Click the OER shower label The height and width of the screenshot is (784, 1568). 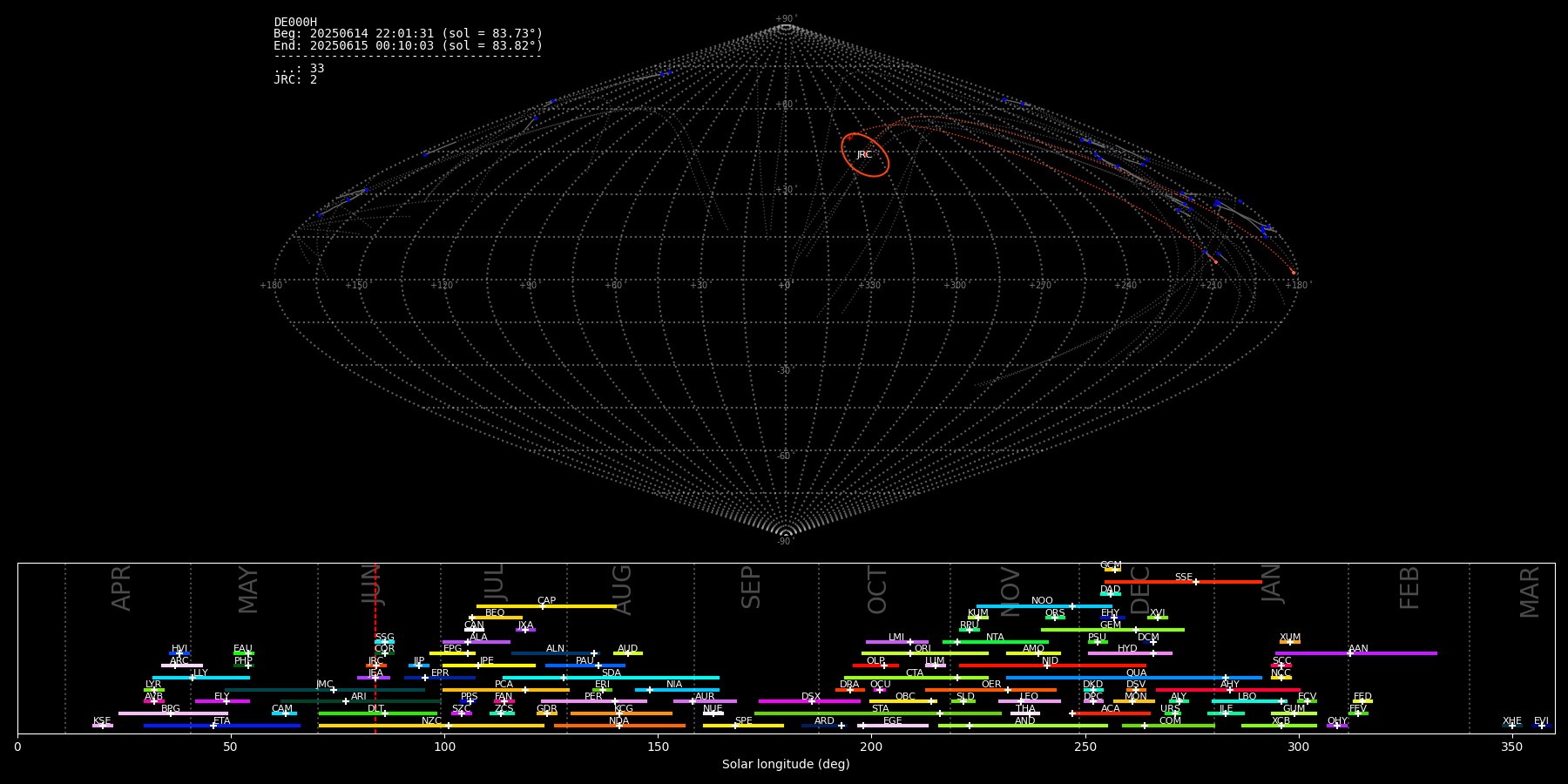tap(991, 685)
